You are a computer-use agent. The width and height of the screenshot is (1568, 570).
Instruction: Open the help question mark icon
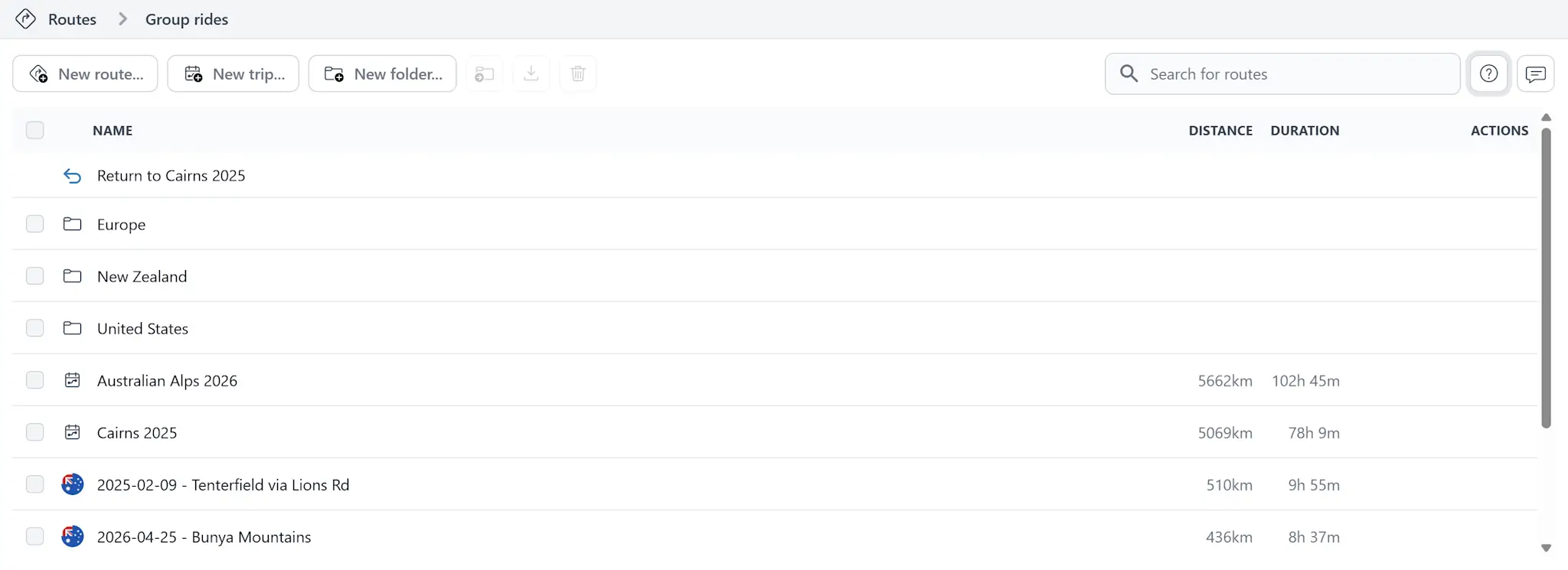[1488, 74]
